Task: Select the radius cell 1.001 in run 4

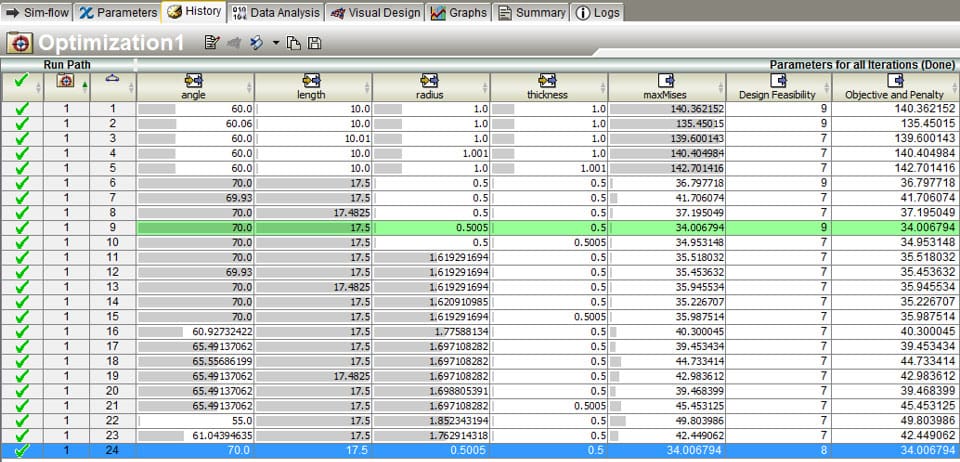Action: (x=432, y=153)
